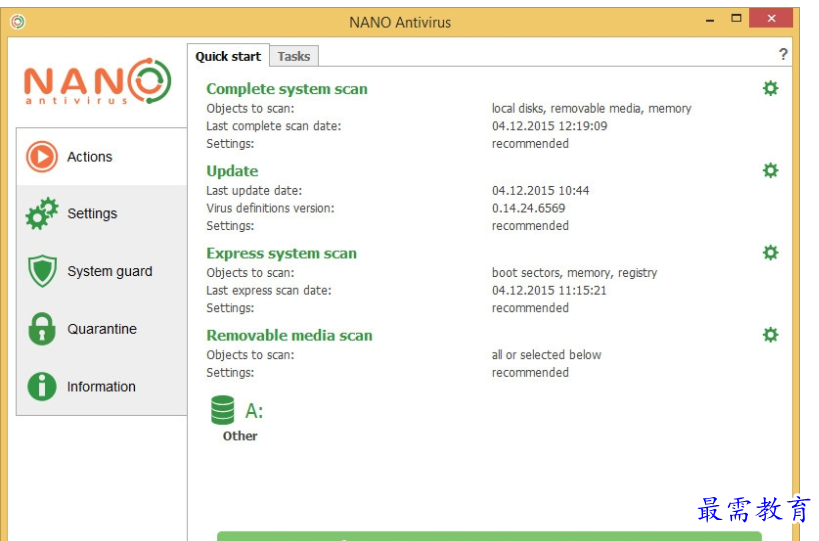The height and width of the screenshot is (541, 819).
Task: Open the Information sidebar label
Action: [x=101, y=387]
